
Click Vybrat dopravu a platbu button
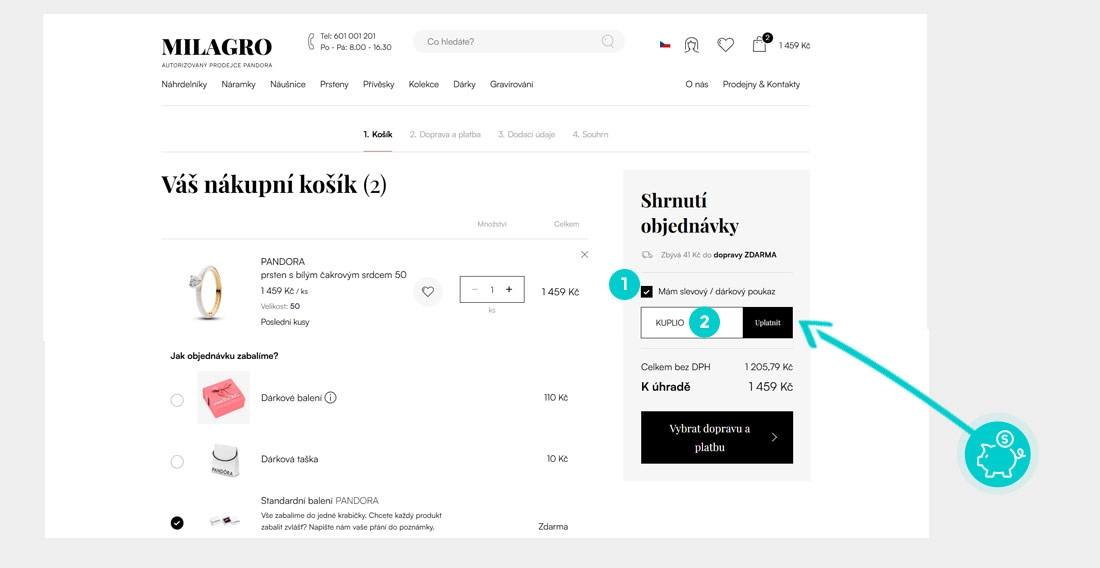(716, 438)
